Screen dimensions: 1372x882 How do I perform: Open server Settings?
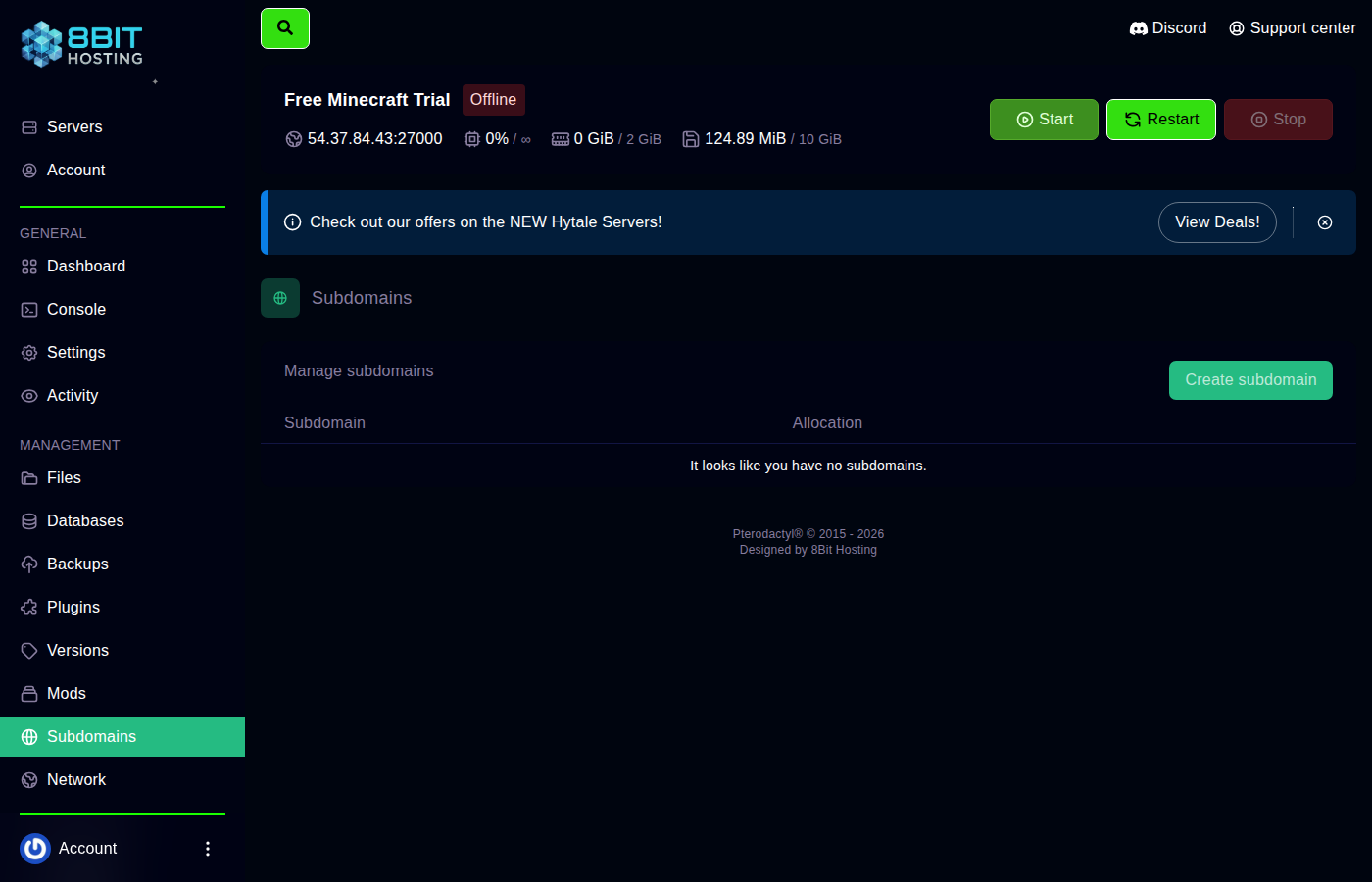(x=122, y=353)
